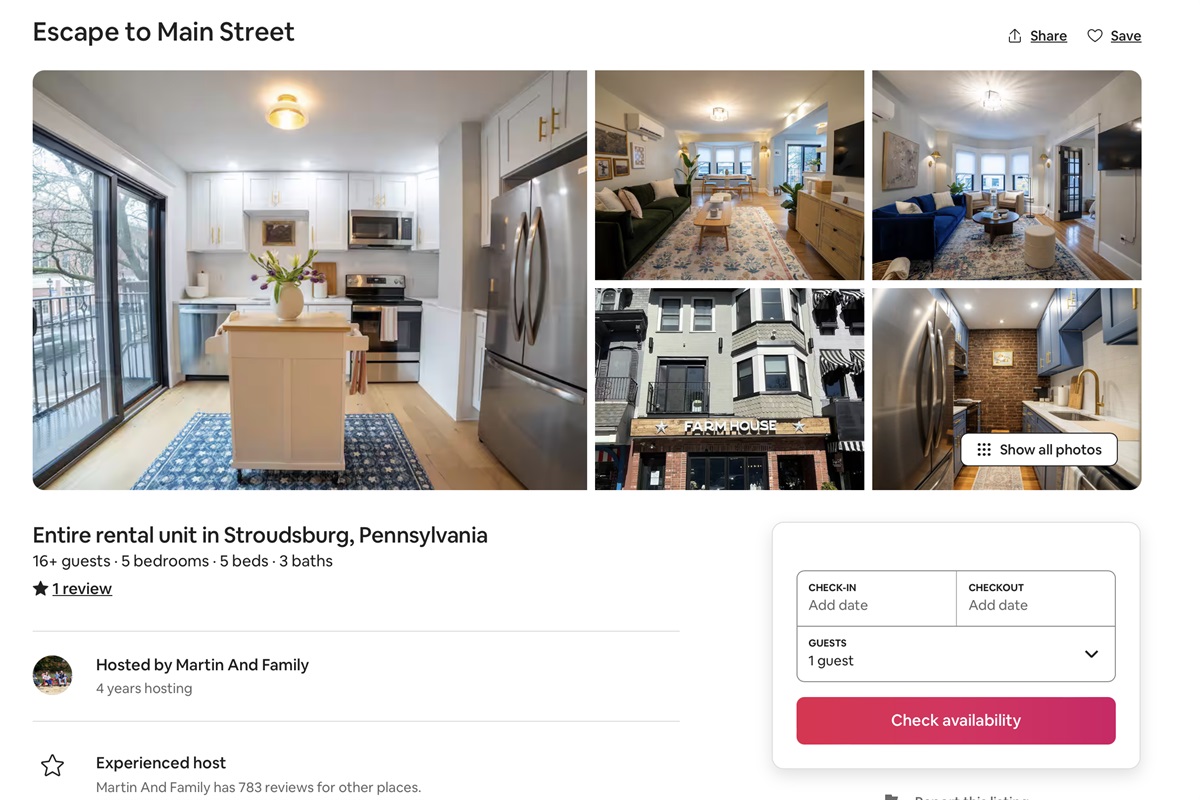This screenshot has height=800, width=1200.
Task: Click the host profile picture
Action: point(52,675)
